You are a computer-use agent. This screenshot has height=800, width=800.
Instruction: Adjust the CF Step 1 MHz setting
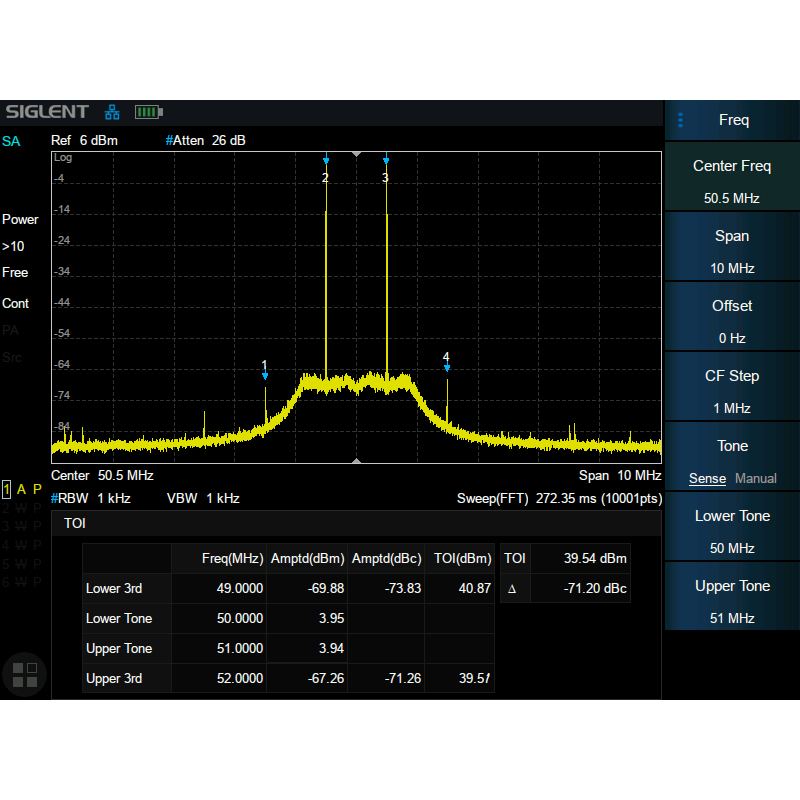(x=732, y=391)
